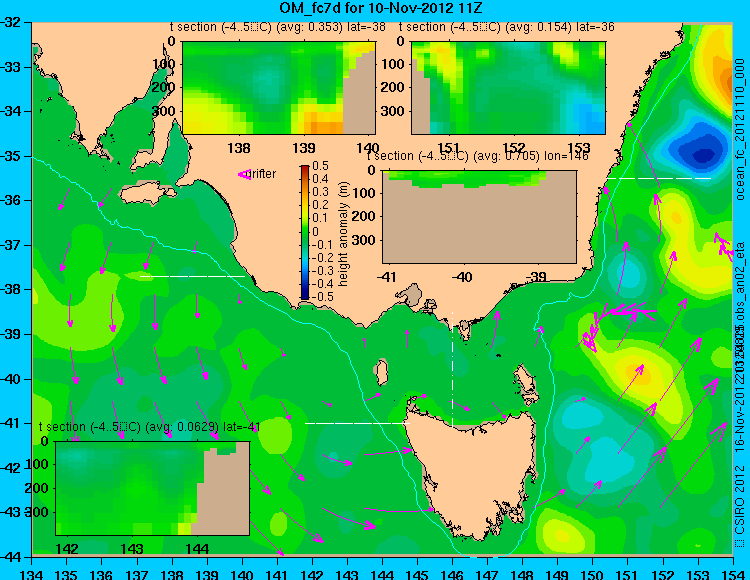Viewport: 750px width, 580px height.
Task: Select the "height anomaly (m)" colorbar label
Action: coord(343,234)
